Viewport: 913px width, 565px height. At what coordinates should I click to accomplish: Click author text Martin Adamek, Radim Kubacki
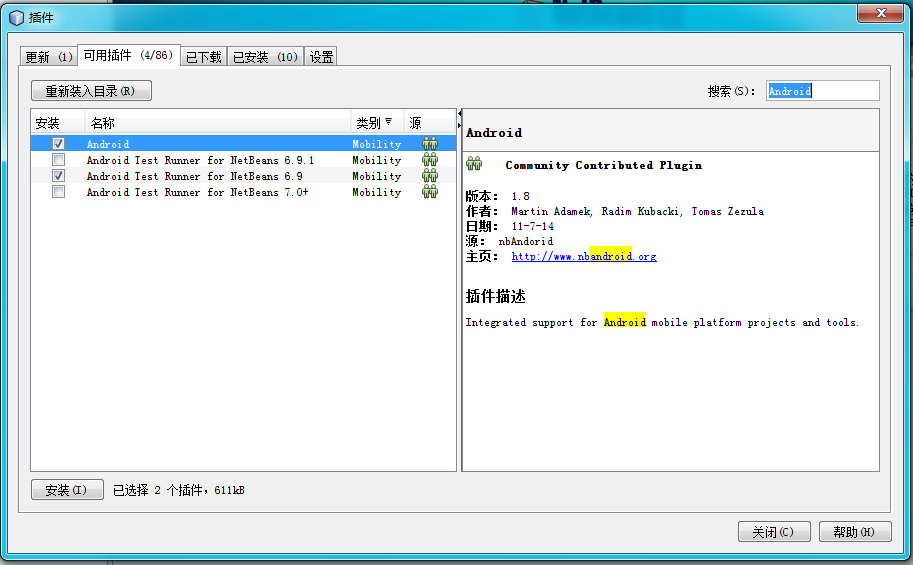[x=596, y=211]
